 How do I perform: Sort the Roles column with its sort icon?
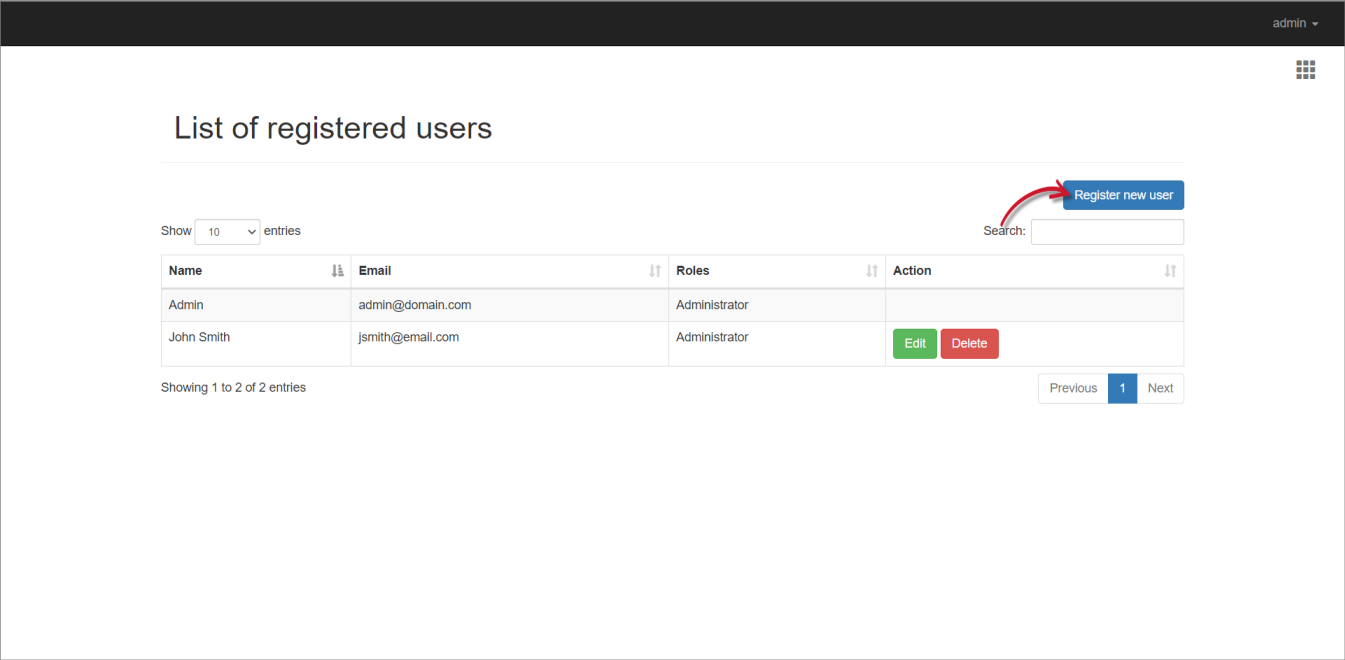[x=871, y=271]
